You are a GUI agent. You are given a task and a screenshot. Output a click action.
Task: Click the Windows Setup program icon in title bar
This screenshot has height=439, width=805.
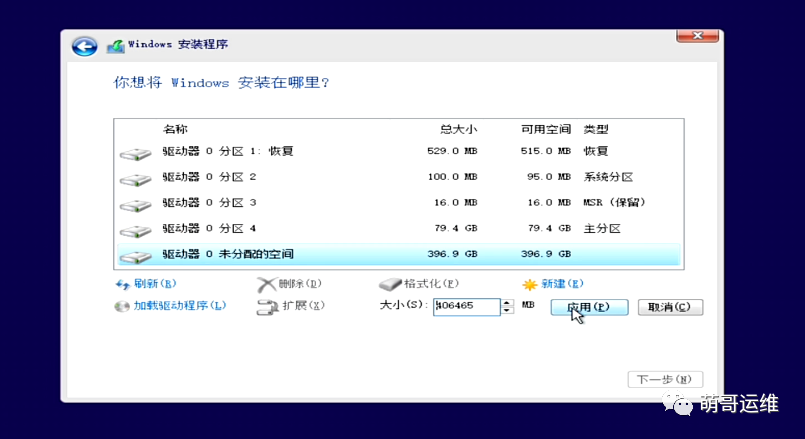(x=116, y=46)
